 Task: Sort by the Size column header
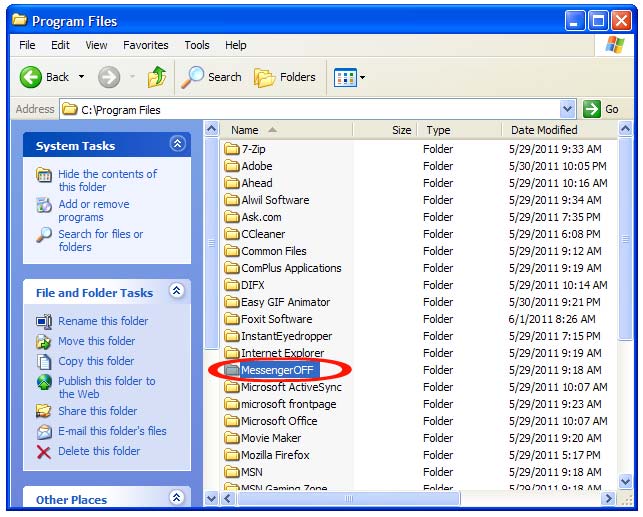(x=385, y=130)
